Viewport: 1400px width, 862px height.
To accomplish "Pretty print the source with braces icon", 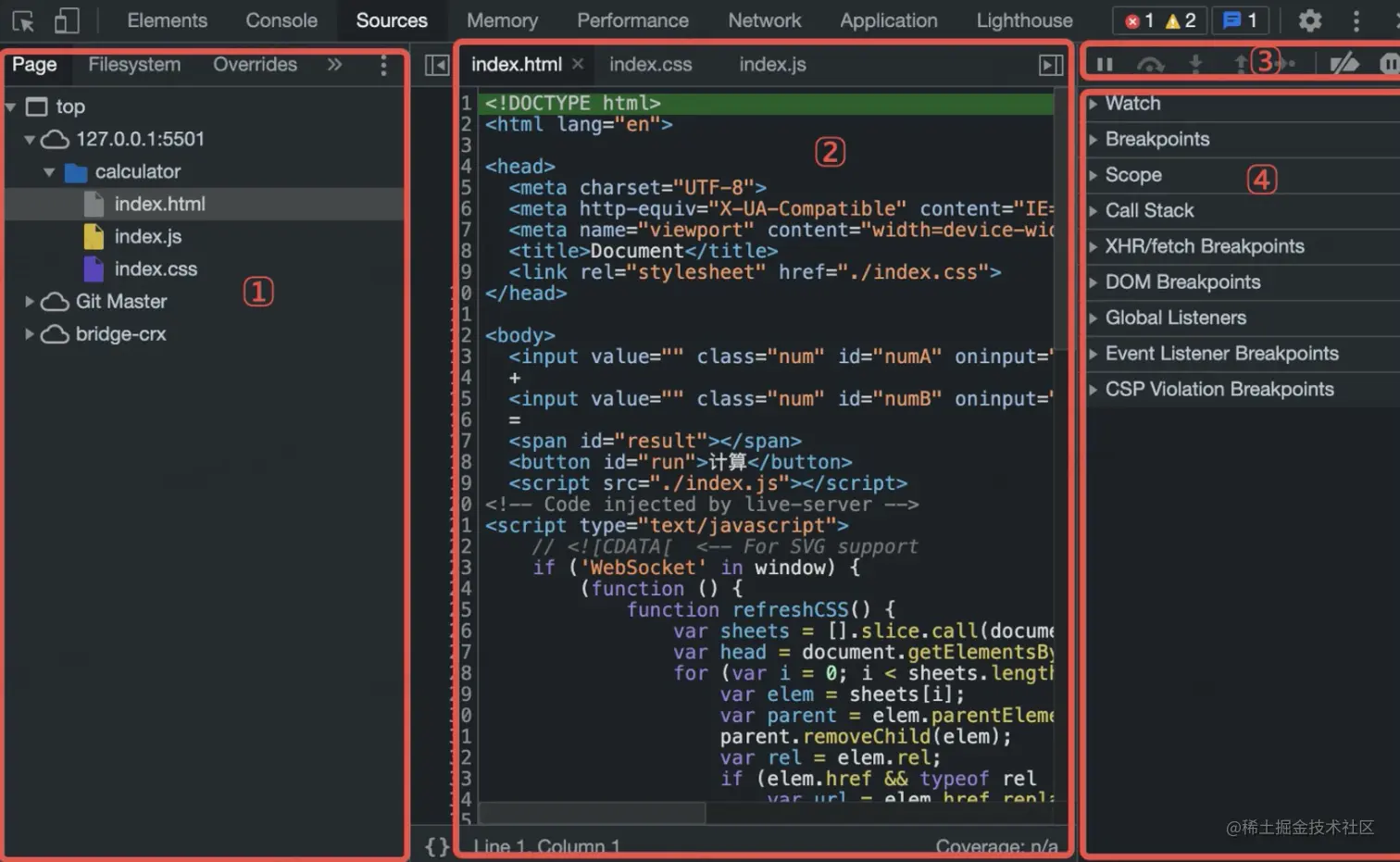I will (x=437, y=846).
